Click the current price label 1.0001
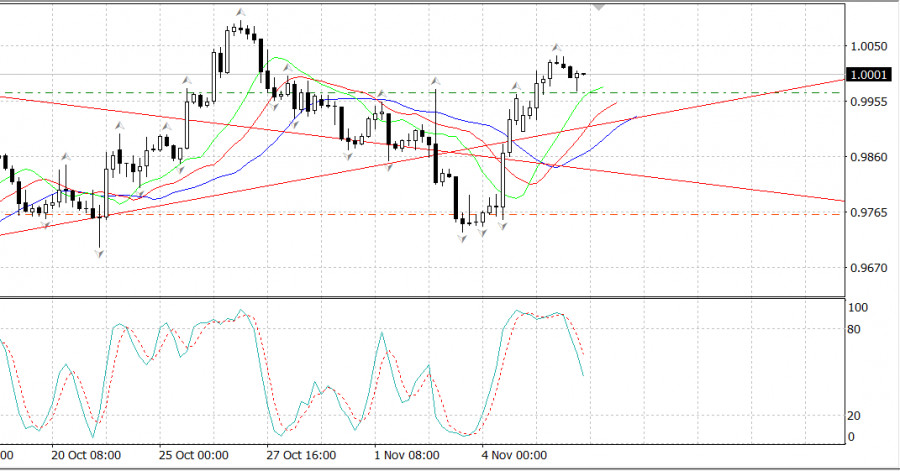Screen dimensions: 900x471 coord(869,75)
